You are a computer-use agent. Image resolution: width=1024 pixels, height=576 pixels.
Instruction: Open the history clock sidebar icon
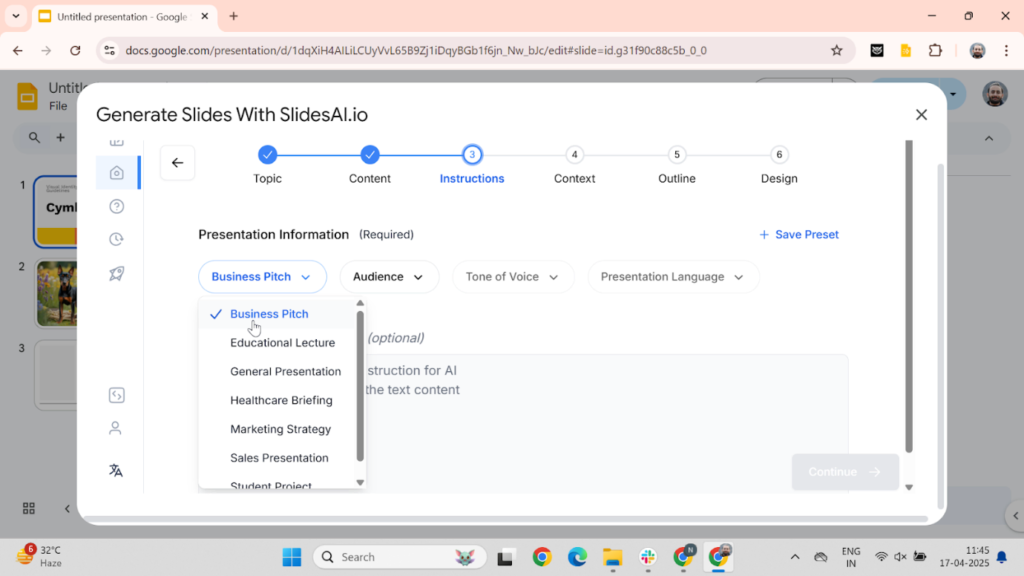117,239
